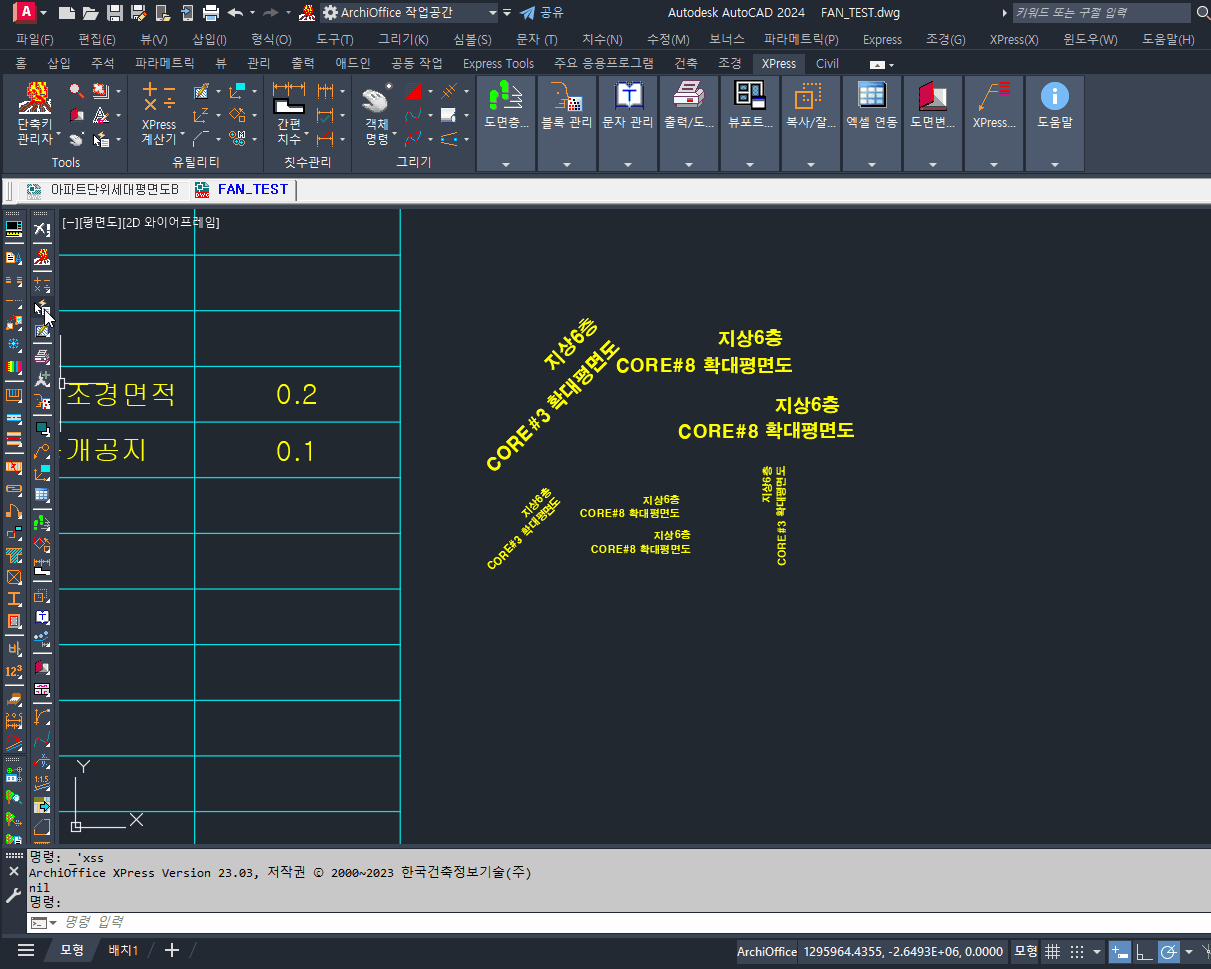Create a new drawing from quick access
The image size is (1211, 969).
[67, 13]
